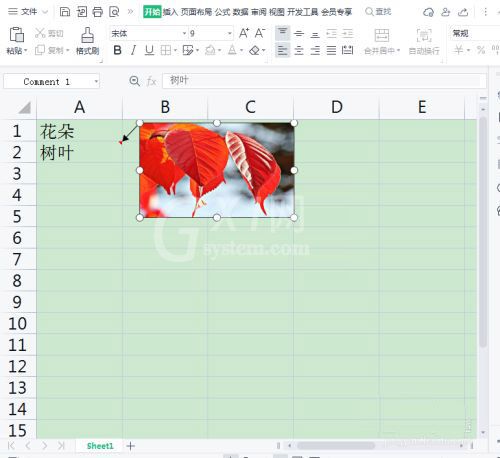Image resolution: width=500 pixels, height=458 pixels.
Task: Click the share icon in title bar
Action: coord(463,12)
